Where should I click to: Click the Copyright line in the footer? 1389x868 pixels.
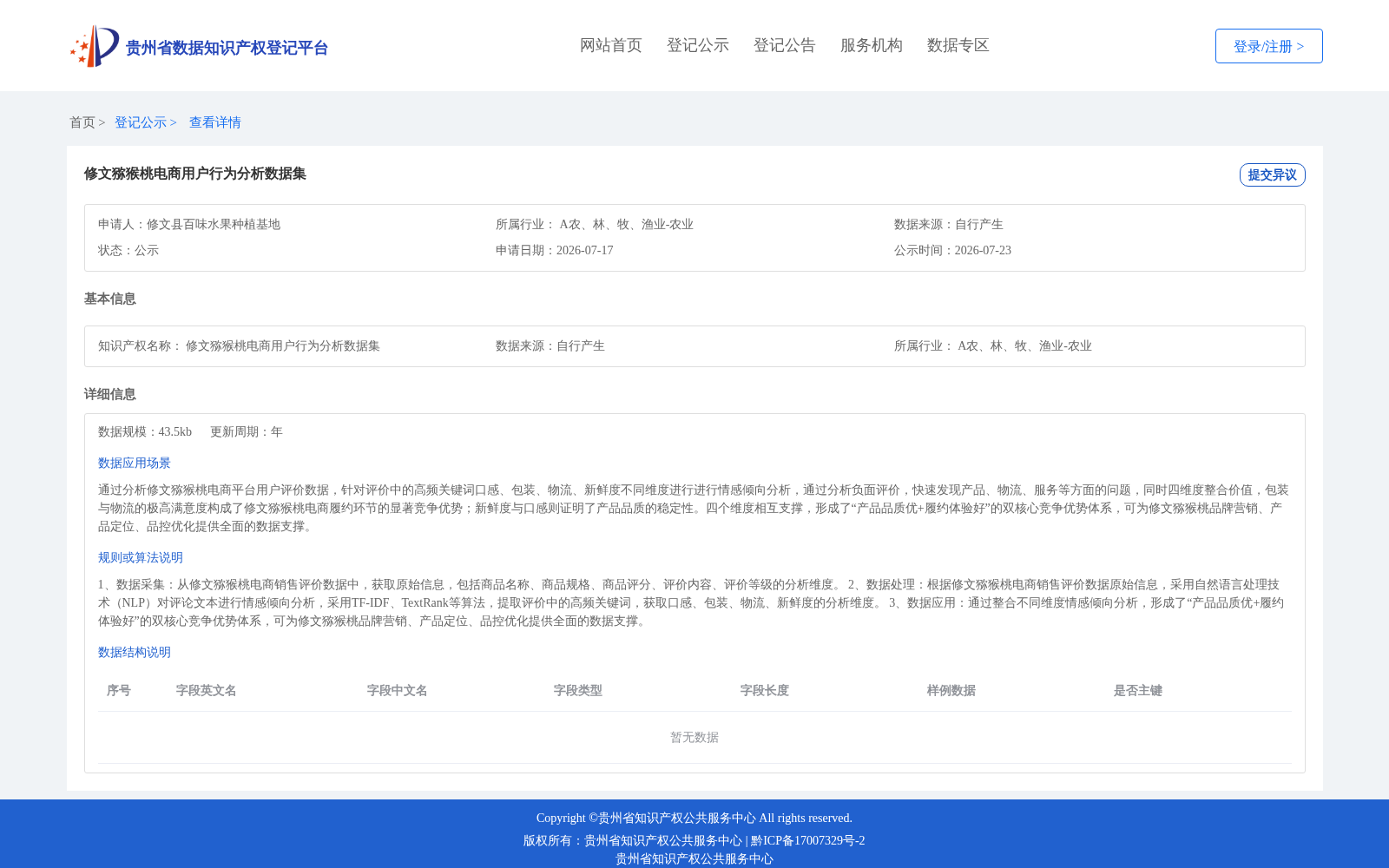pos(694,818)
